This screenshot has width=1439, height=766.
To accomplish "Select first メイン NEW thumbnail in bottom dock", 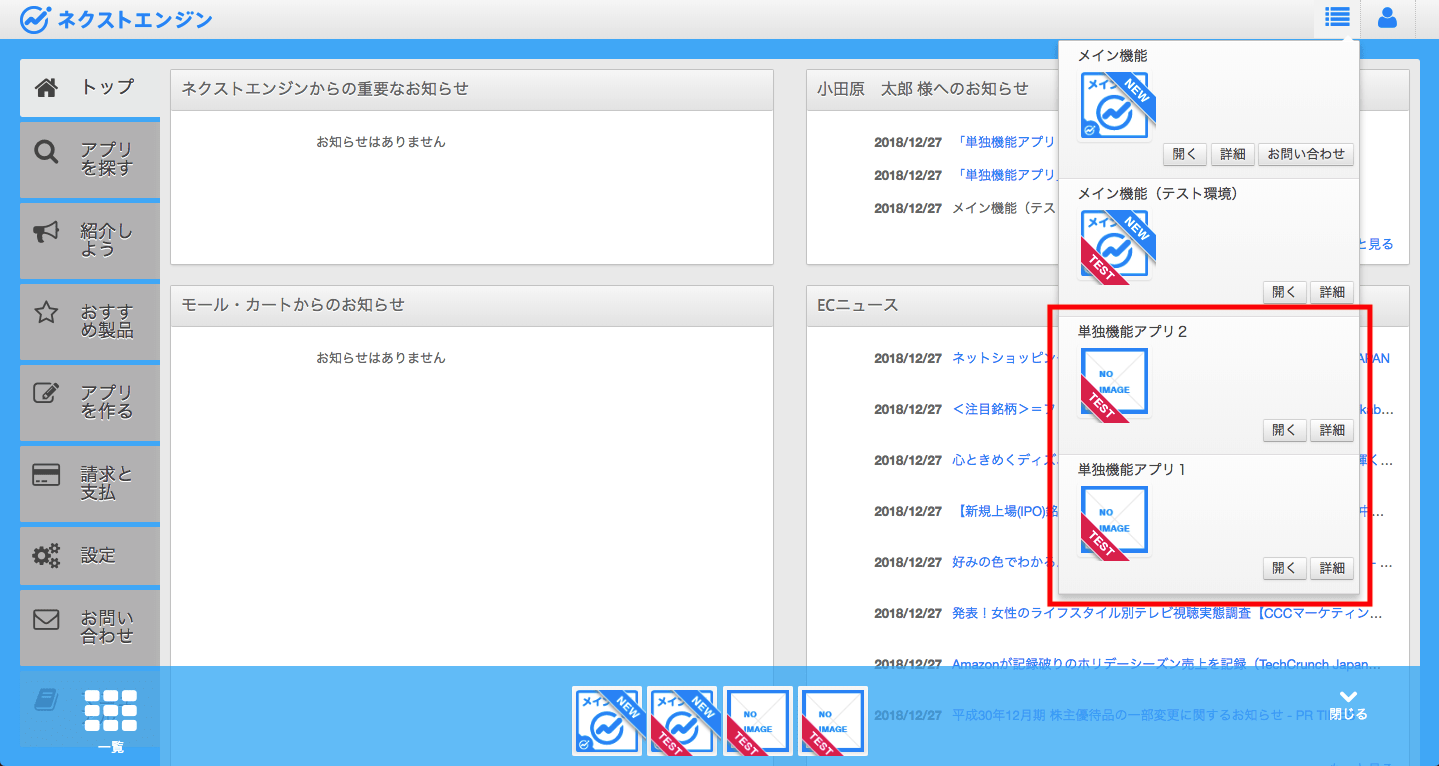I will (607, 721).
